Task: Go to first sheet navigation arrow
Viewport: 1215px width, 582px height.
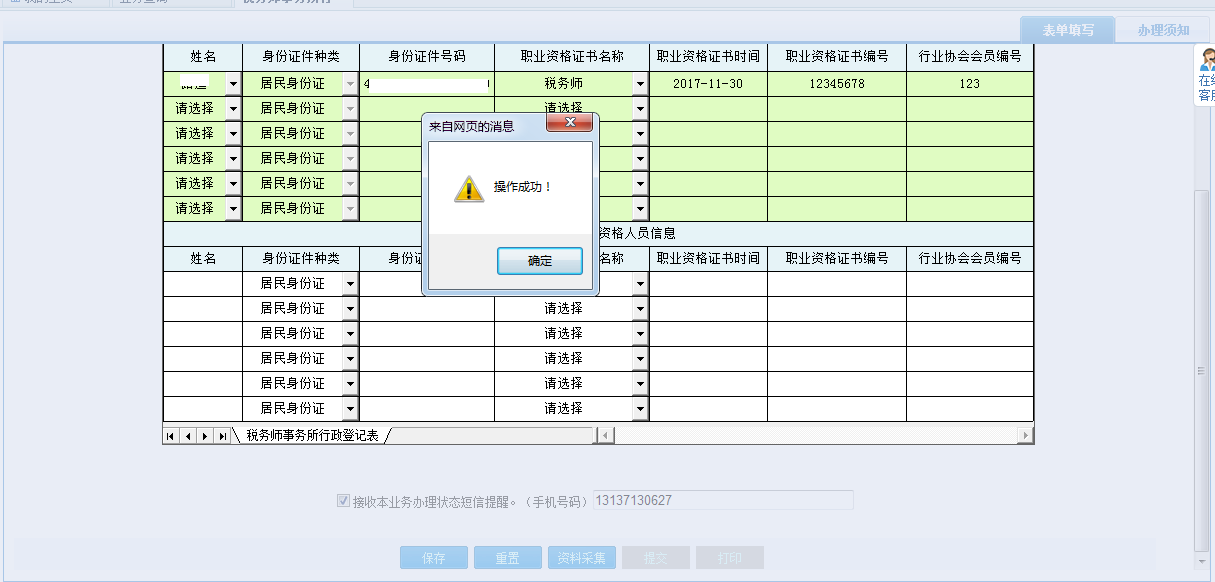Action: click(x=170, y=435)
